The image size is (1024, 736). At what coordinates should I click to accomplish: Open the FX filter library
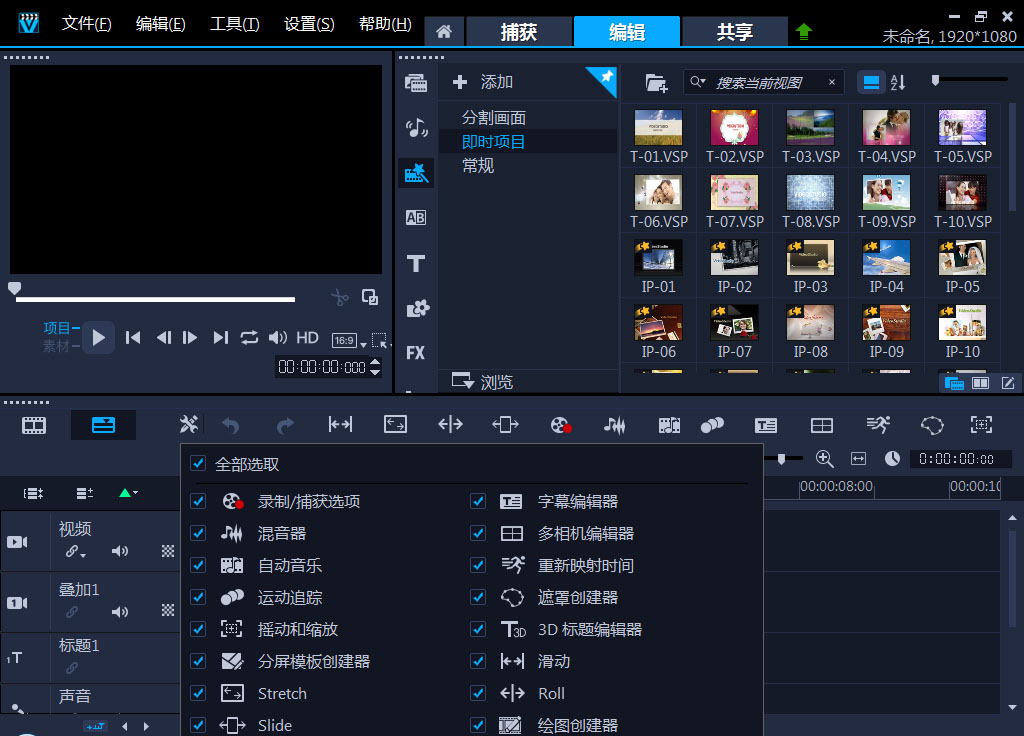(x=415, y=353)
